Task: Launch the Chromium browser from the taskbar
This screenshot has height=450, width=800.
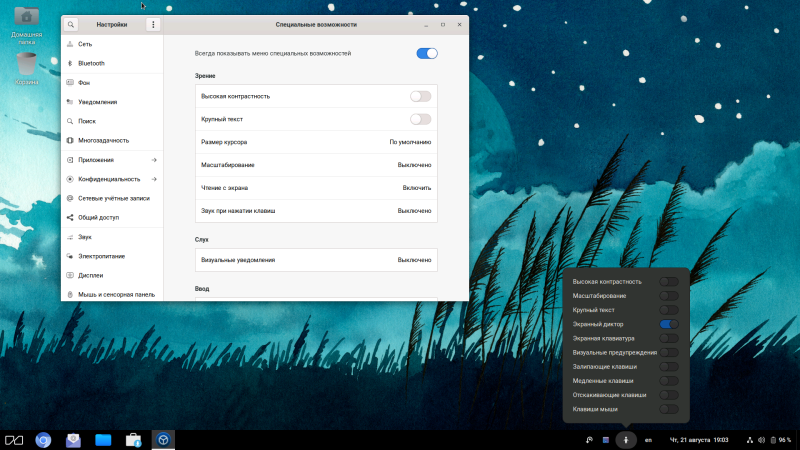Action: pos(44,439)
